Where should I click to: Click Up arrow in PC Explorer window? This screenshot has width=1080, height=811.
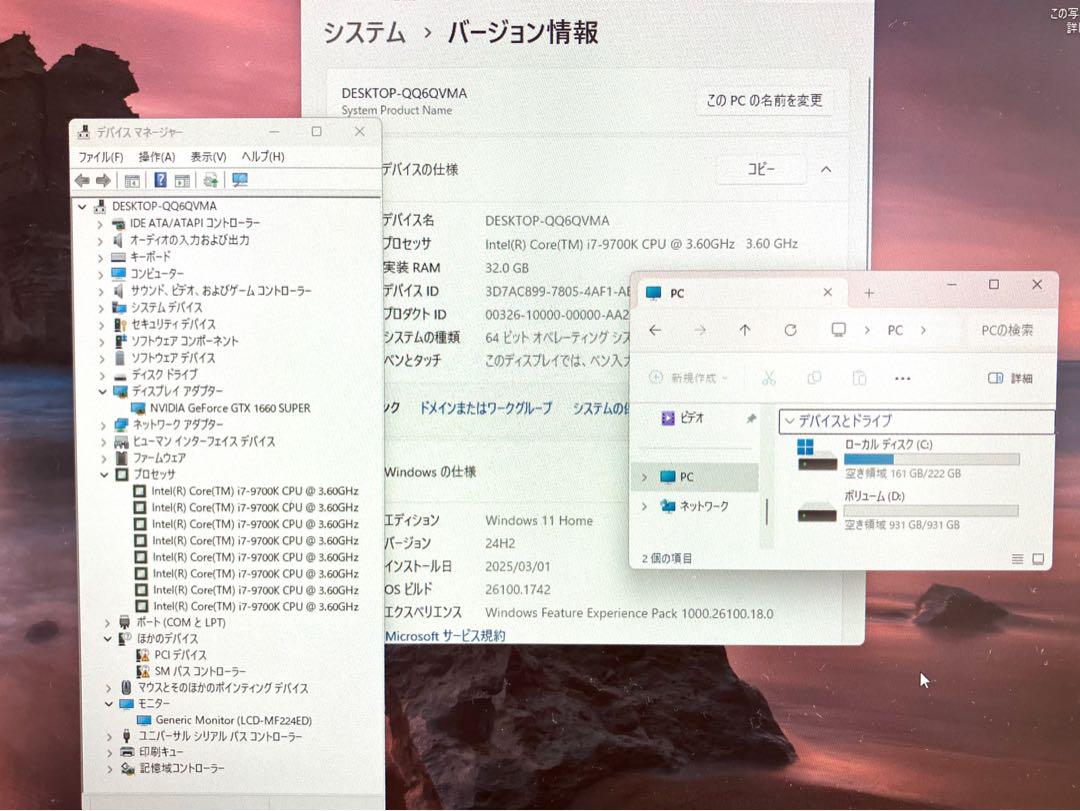tap(745, 331)
